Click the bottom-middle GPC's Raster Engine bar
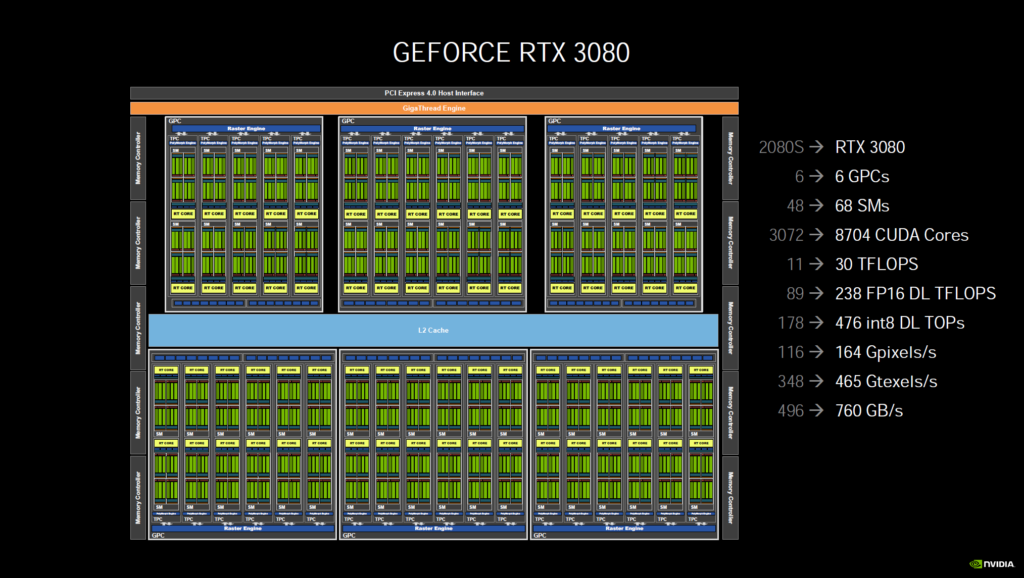Viewport: 1024px width, 578px height. (x=434, y=528)
